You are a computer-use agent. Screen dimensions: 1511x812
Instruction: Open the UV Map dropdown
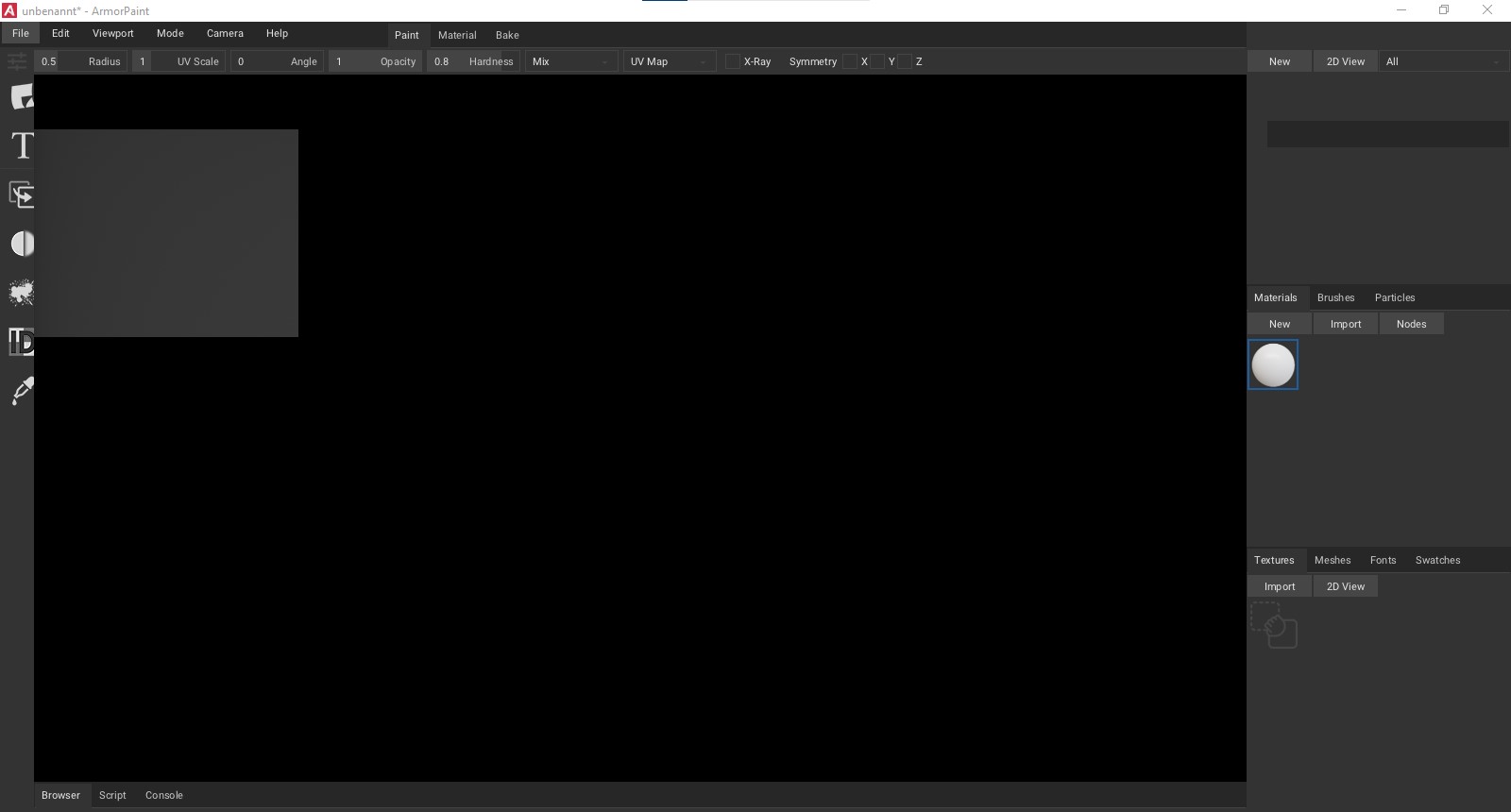coord(670,61)
